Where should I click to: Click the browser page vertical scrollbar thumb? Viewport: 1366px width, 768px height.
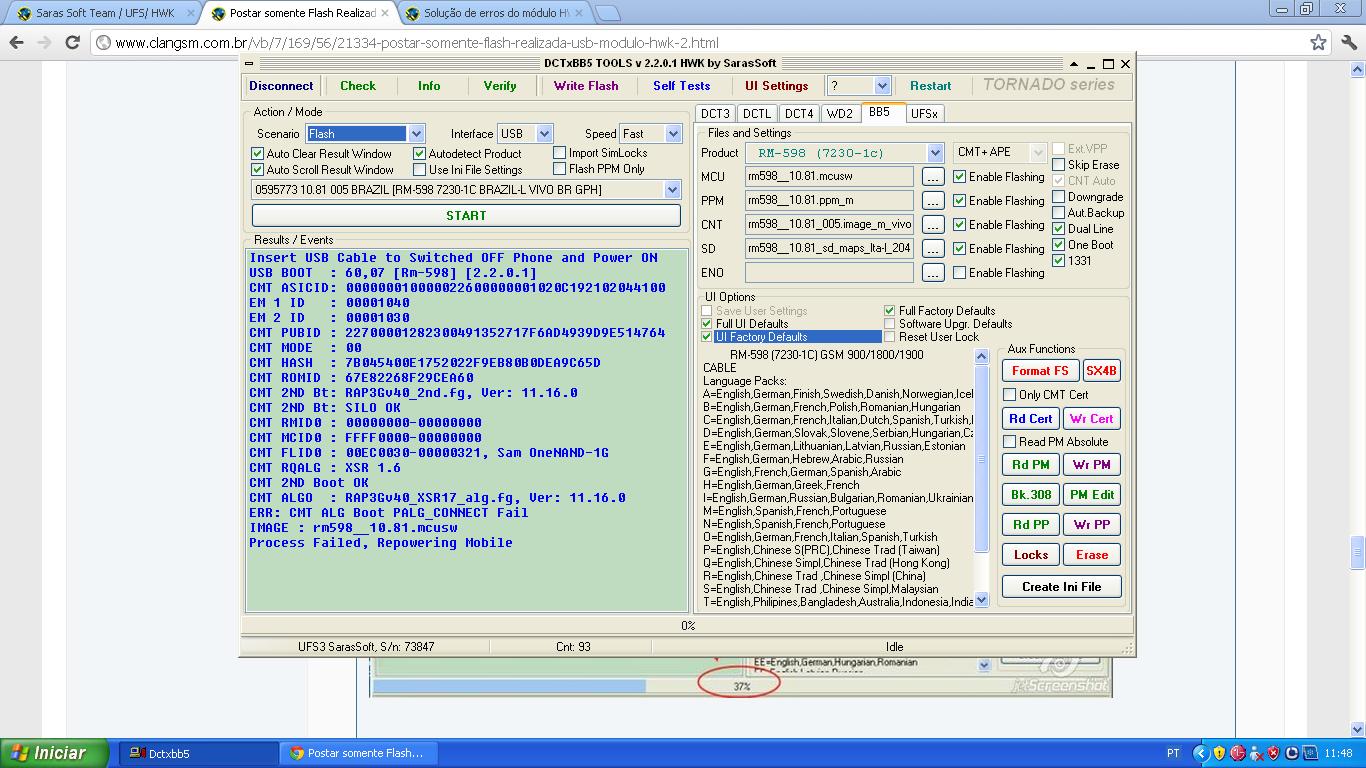coord(1357,552)
